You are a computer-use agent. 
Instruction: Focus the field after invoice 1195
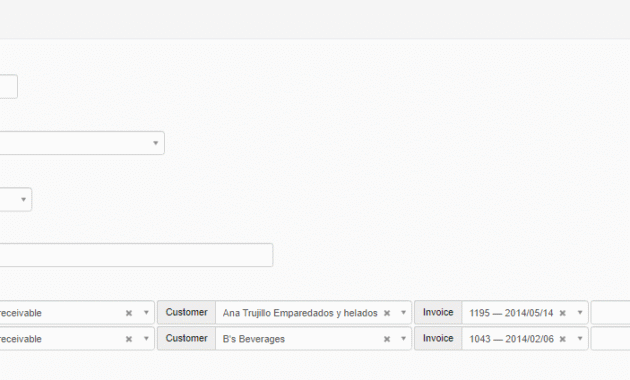[610, 313]
